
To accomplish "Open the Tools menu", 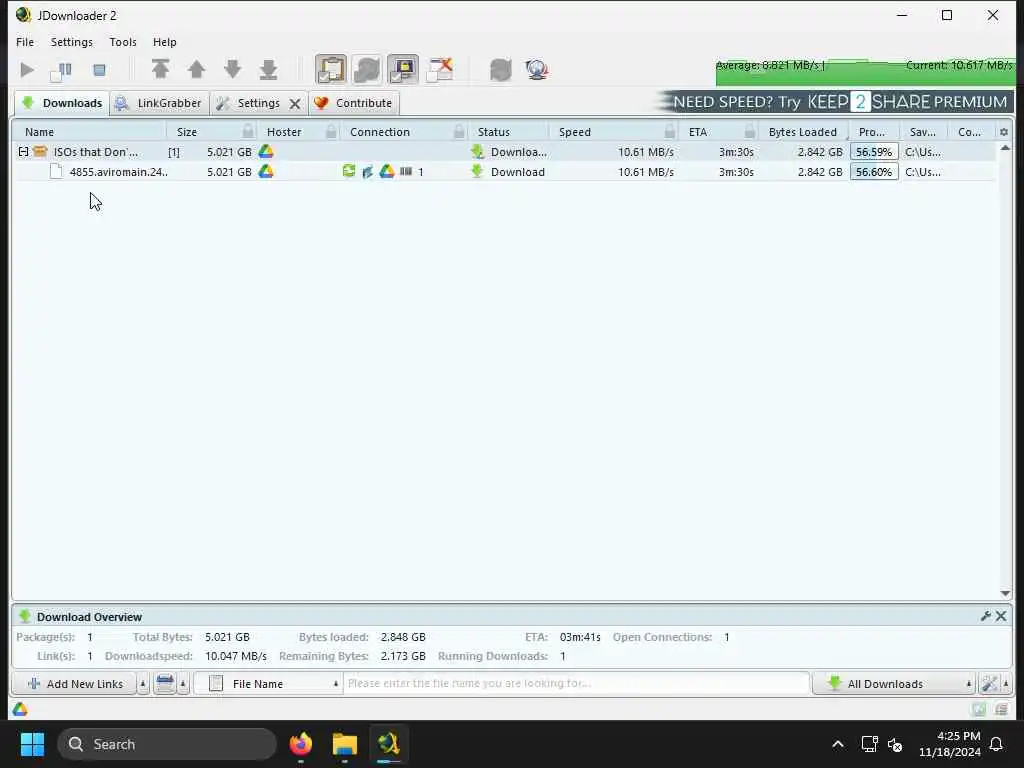I will pos(123,42).
